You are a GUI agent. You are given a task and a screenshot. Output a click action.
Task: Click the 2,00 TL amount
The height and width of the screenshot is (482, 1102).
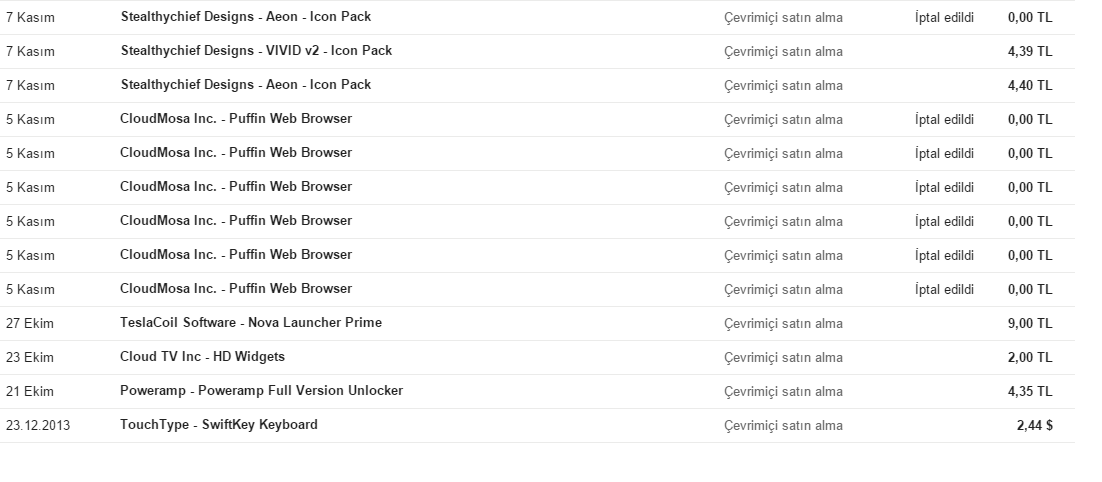[x=1030, y=357]
